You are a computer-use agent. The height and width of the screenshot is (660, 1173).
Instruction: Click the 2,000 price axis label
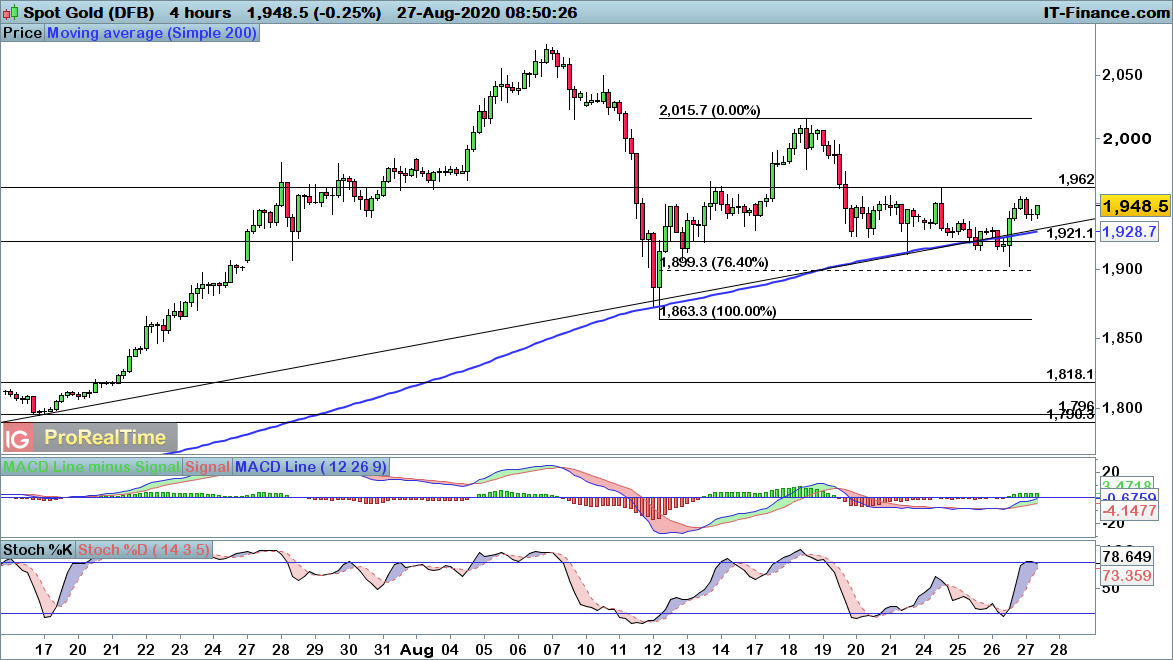[1127, 138]
